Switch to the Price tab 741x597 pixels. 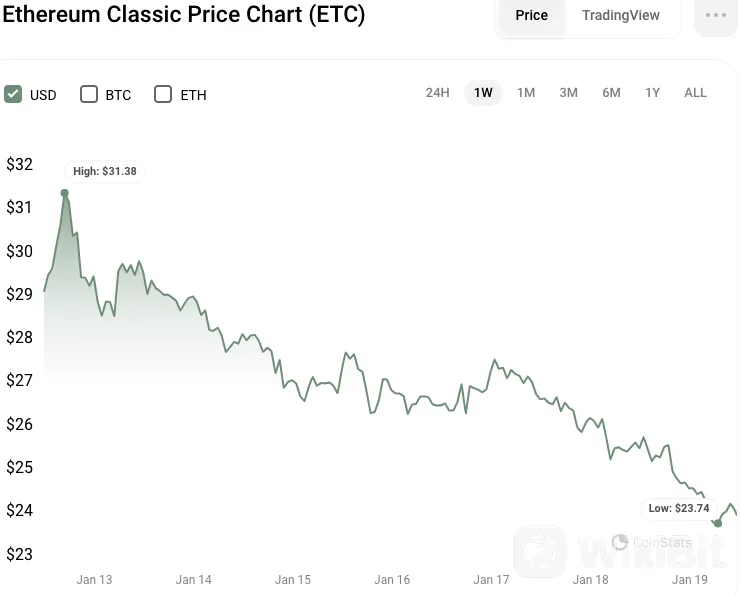pos(531,16)
